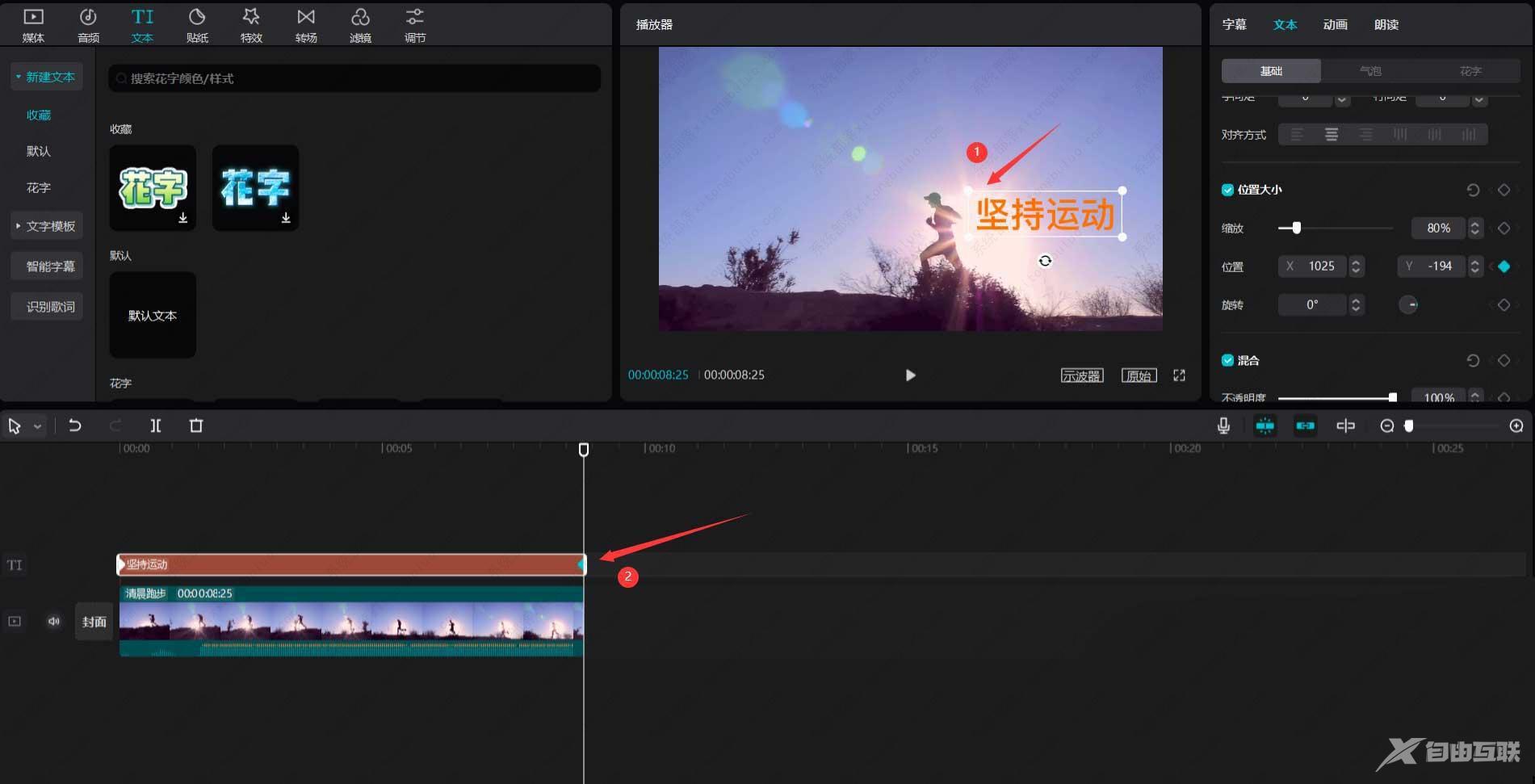Screen dimensions: 1535x784
Task: Zoom out the timeline with minus icon
Action: pyautogui.click(x=1387, y=426)
